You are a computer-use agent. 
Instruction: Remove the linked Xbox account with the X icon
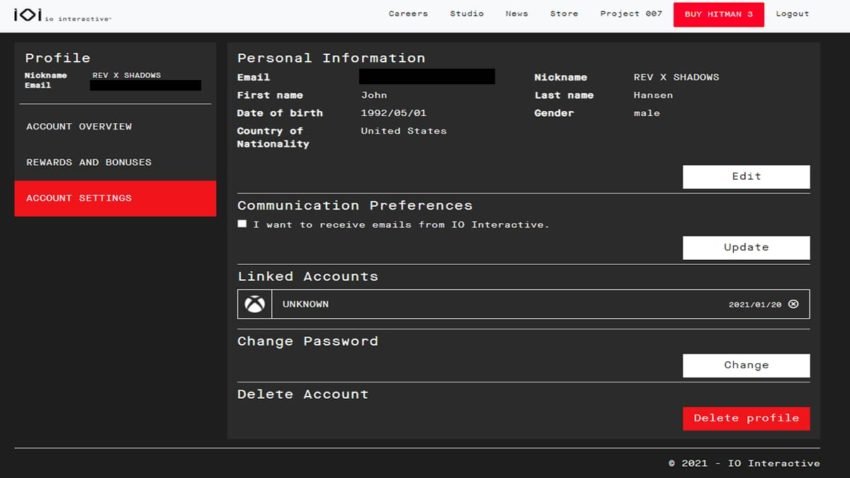click(793, 304)
